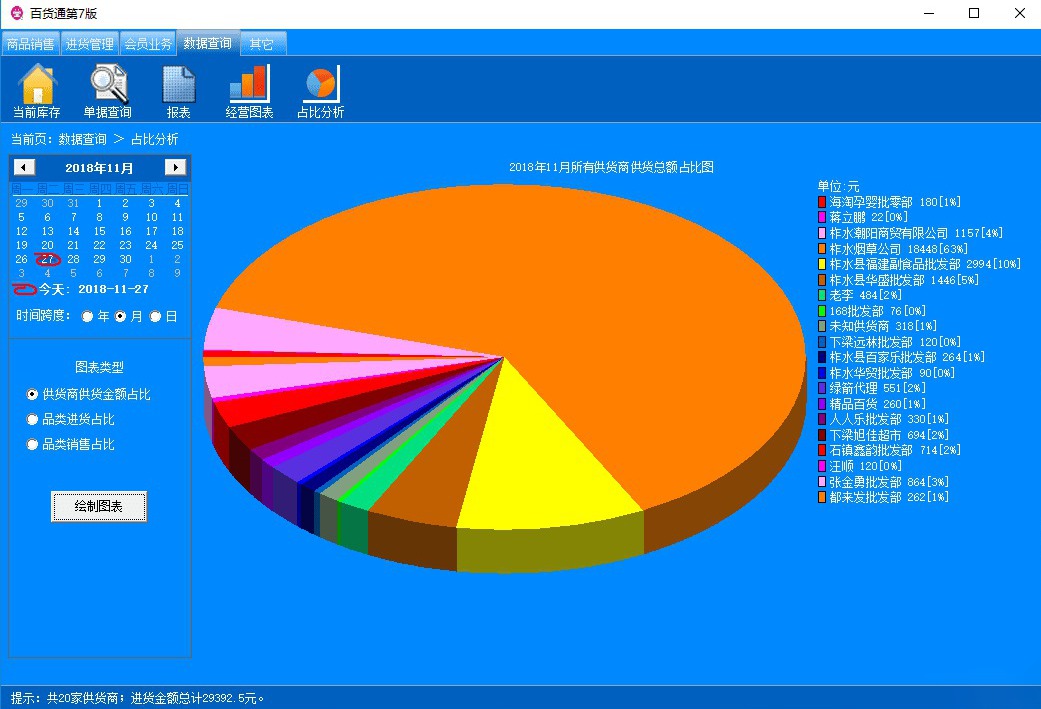Click status bar supplier total hint
This screenshot has width=1041, height=709.
137,698
